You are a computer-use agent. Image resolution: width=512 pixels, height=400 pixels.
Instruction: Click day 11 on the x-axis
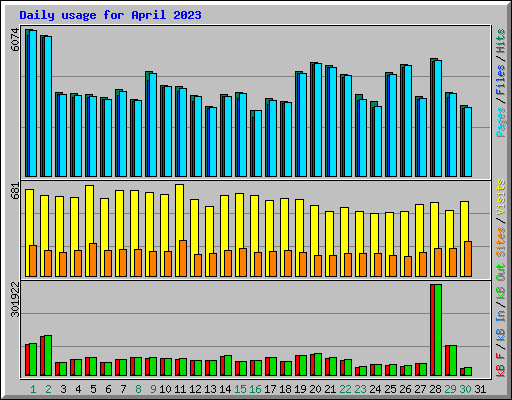(x=180, y=389)
